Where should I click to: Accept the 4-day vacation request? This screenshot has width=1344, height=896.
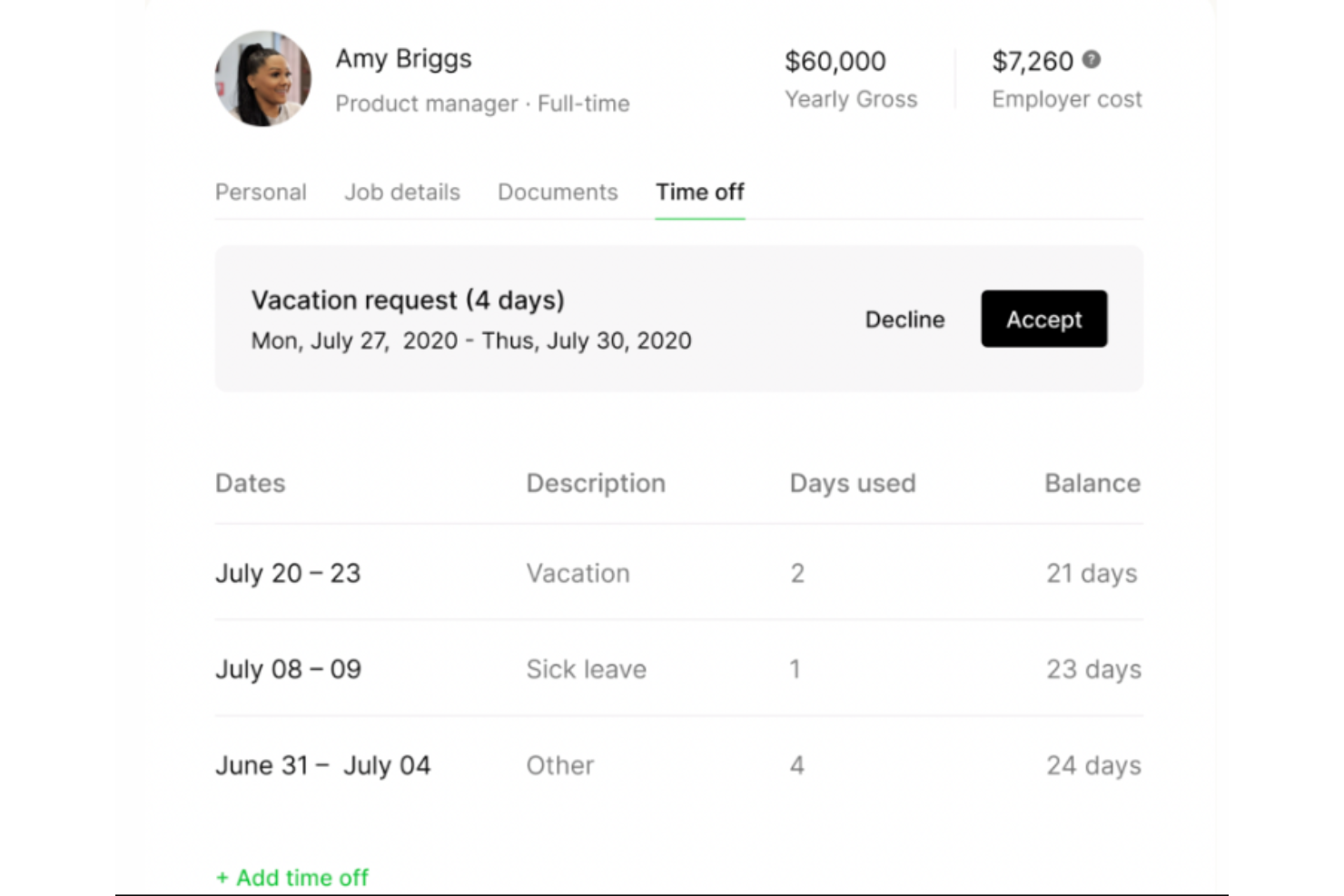click(x=1043, y=319)
